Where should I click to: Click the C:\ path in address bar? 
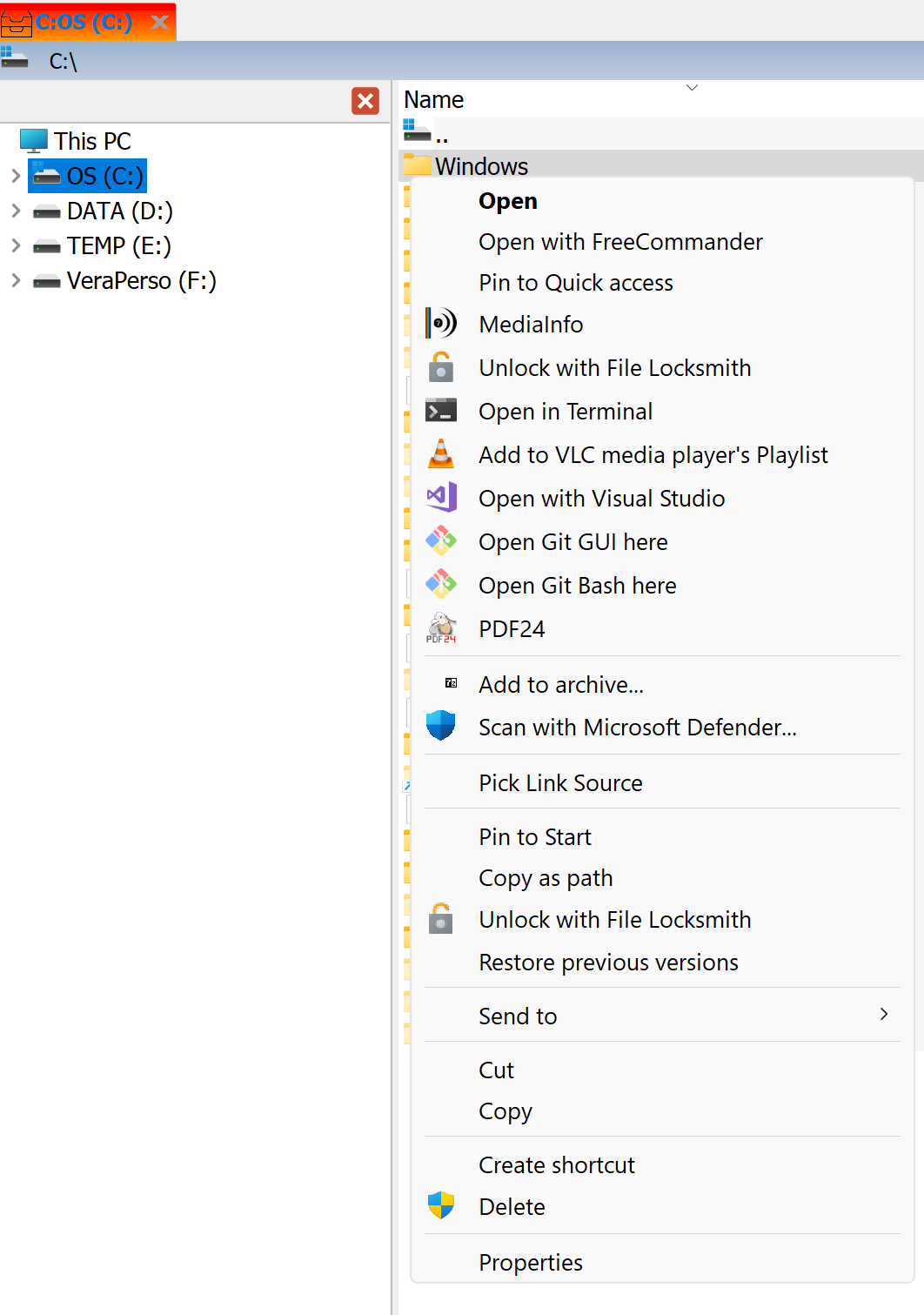tap(64, 61)
